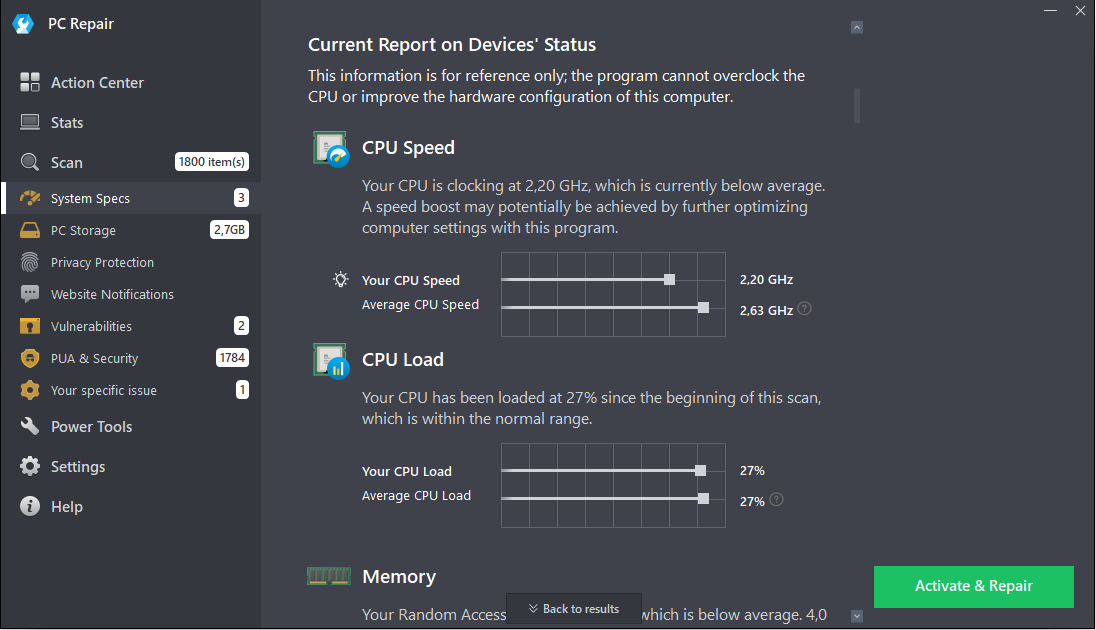Click the PC Storage drive icon
The width and height of the screenshot is (1096, 630).
[30, 231]
